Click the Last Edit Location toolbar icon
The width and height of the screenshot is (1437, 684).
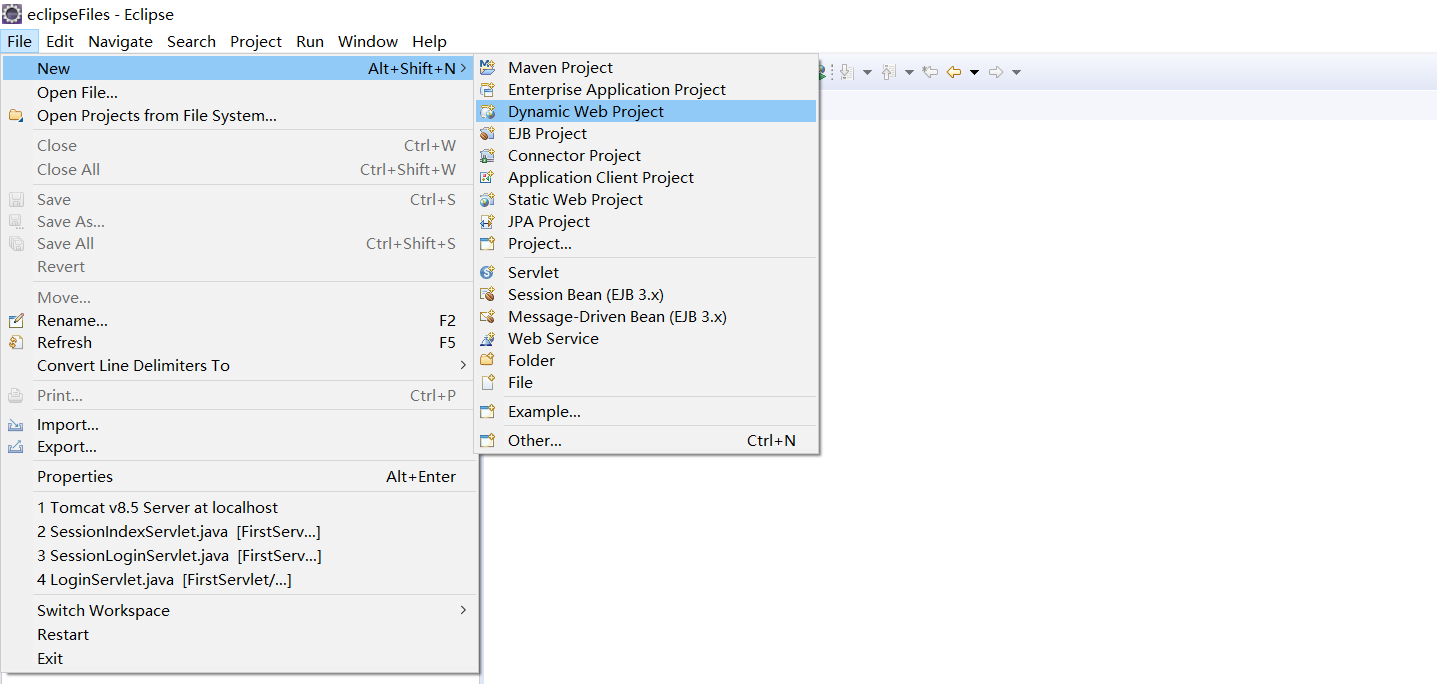point(930,71)
